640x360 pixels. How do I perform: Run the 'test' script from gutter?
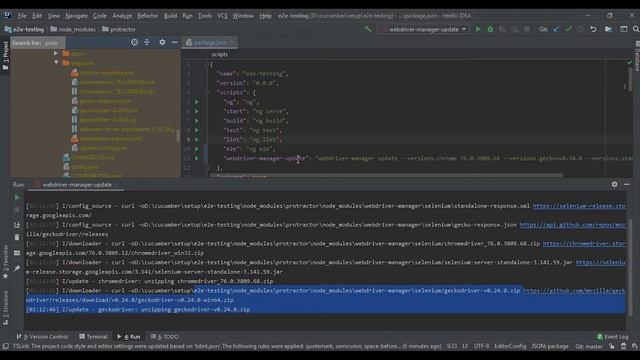197,130
